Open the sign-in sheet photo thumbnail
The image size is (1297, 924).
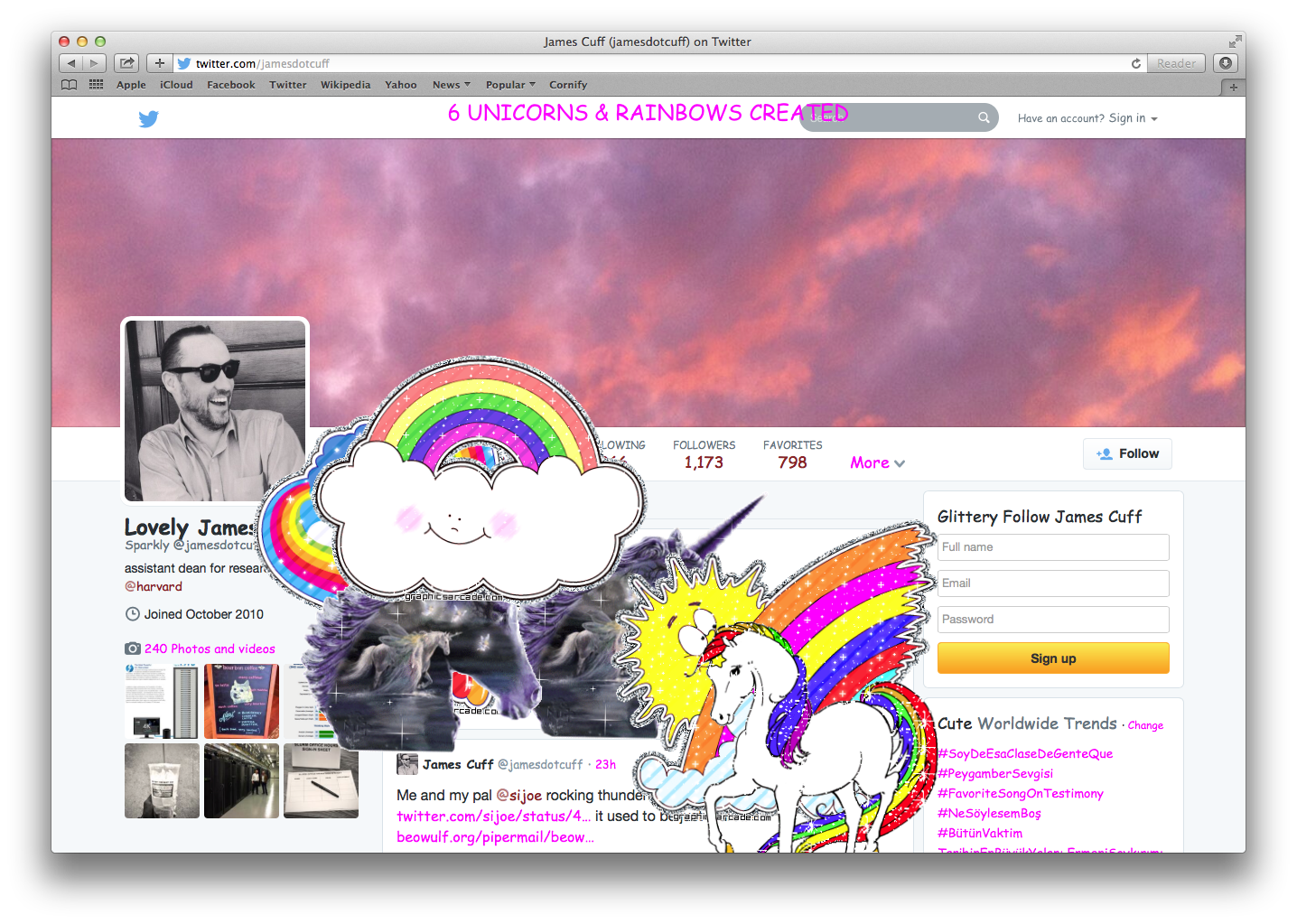[x=321, y=780]
